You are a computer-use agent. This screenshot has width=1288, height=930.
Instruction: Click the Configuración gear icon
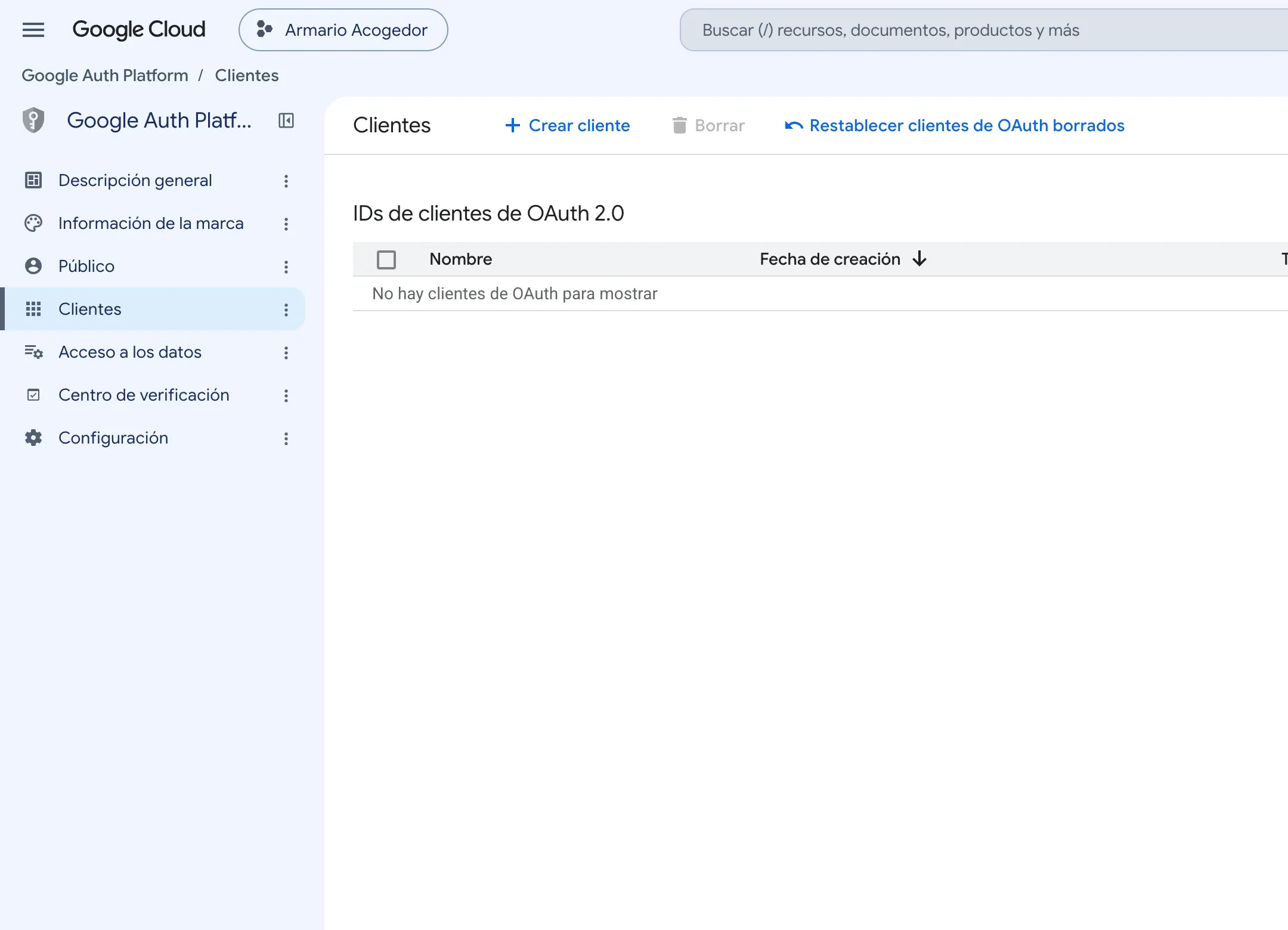click(33, 438)
